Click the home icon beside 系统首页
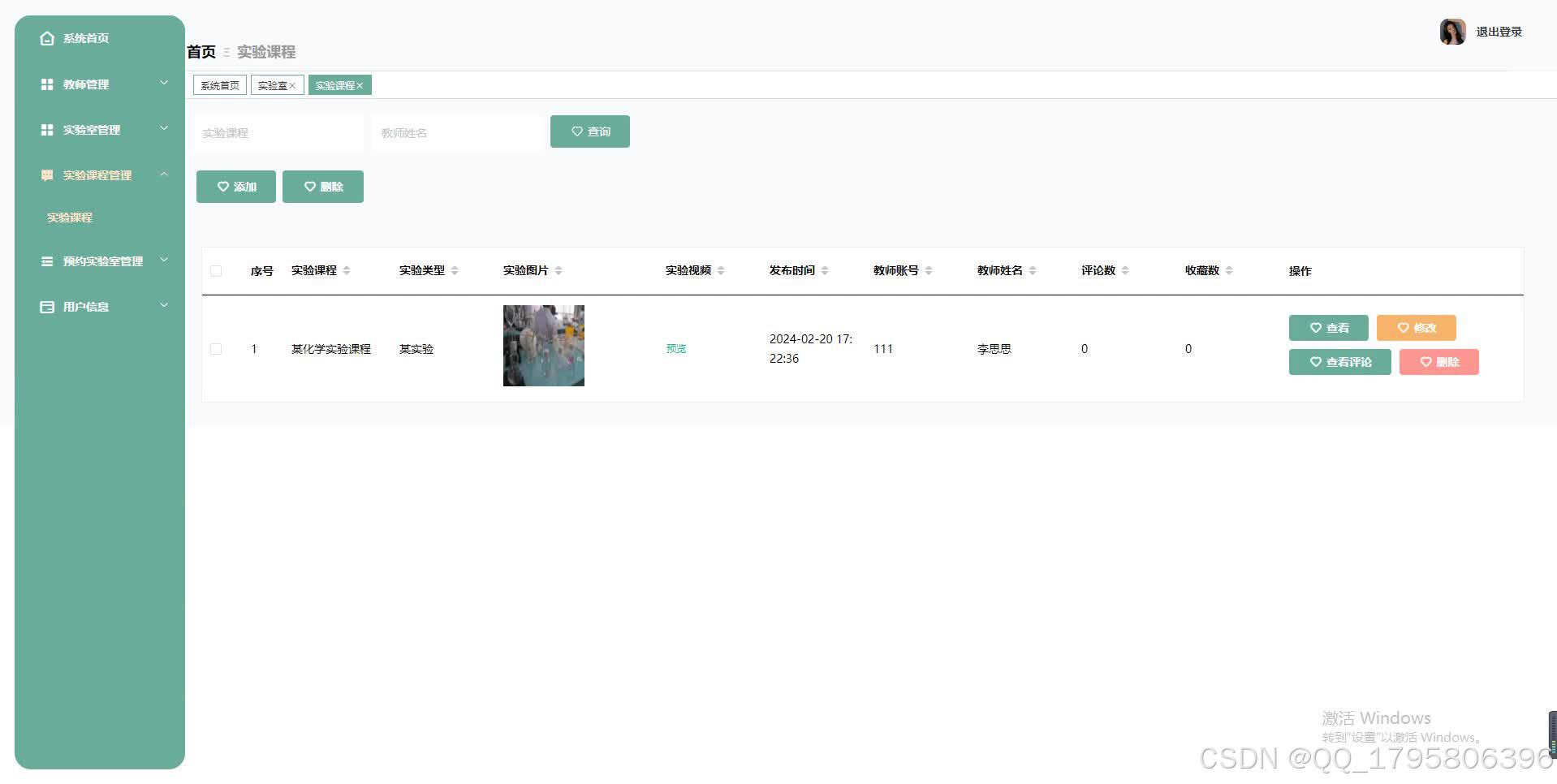This screenshot has width=1557, height=784. pos(47,38)
